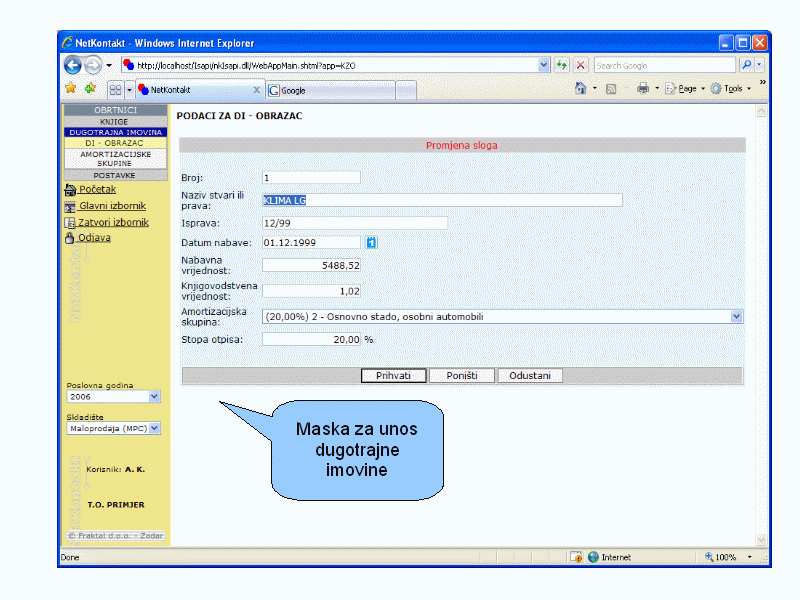Stop loading with the red X icon
The width and height of the screenshot is (800, 600).
[580, 65]
